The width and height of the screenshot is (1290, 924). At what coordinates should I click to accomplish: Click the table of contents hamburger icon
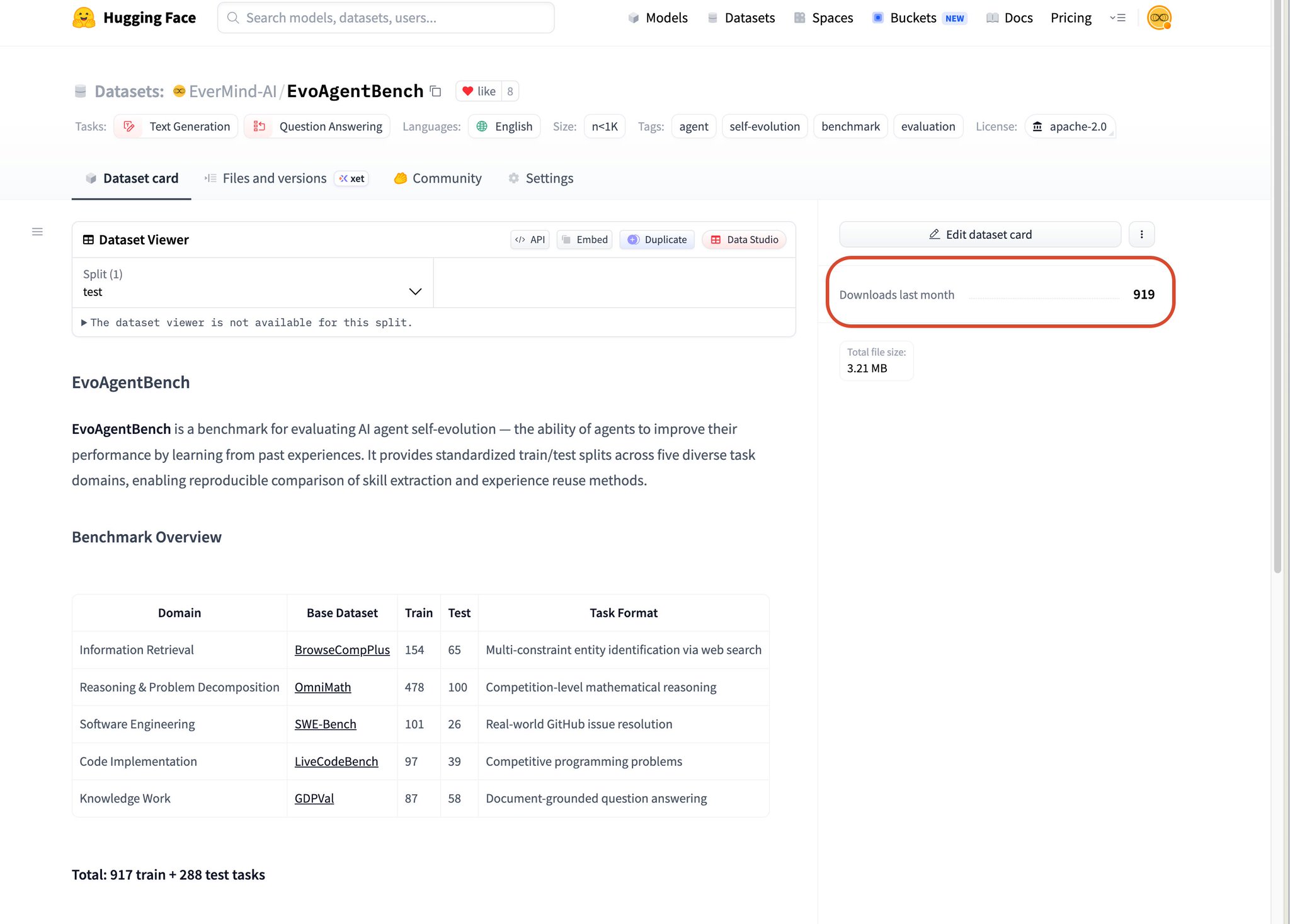tap(37, 232)
